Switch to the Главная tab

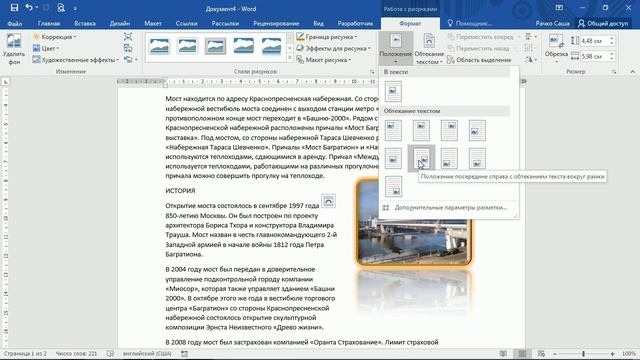[x=49, y=23]
